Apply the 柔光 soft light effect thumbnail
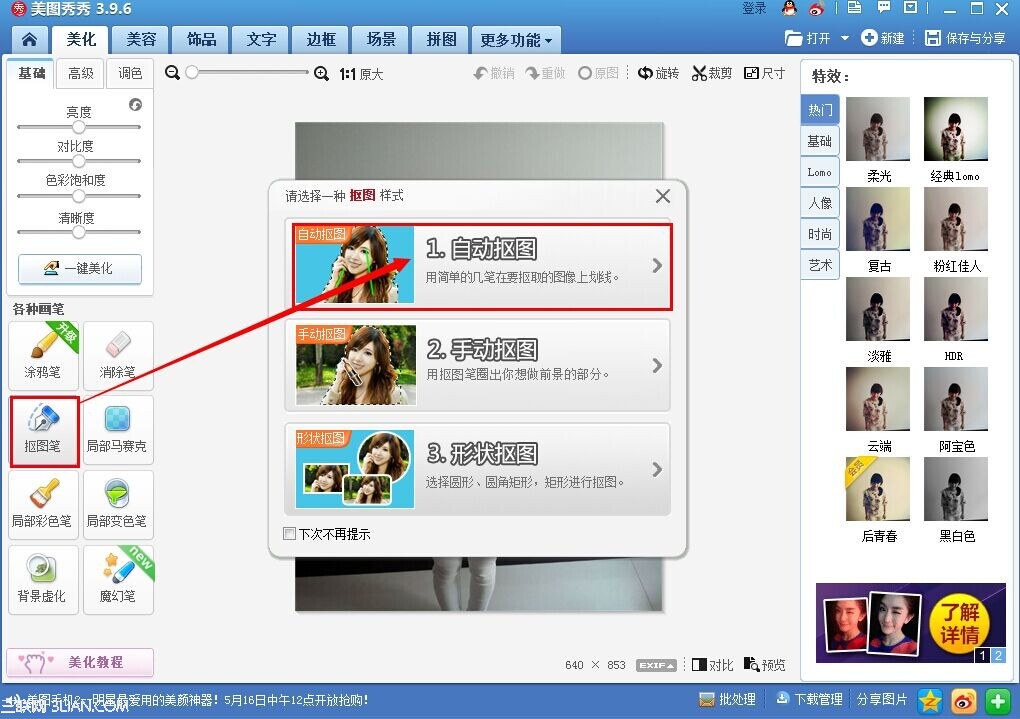The image size is (1020, 719). [878, 129]
